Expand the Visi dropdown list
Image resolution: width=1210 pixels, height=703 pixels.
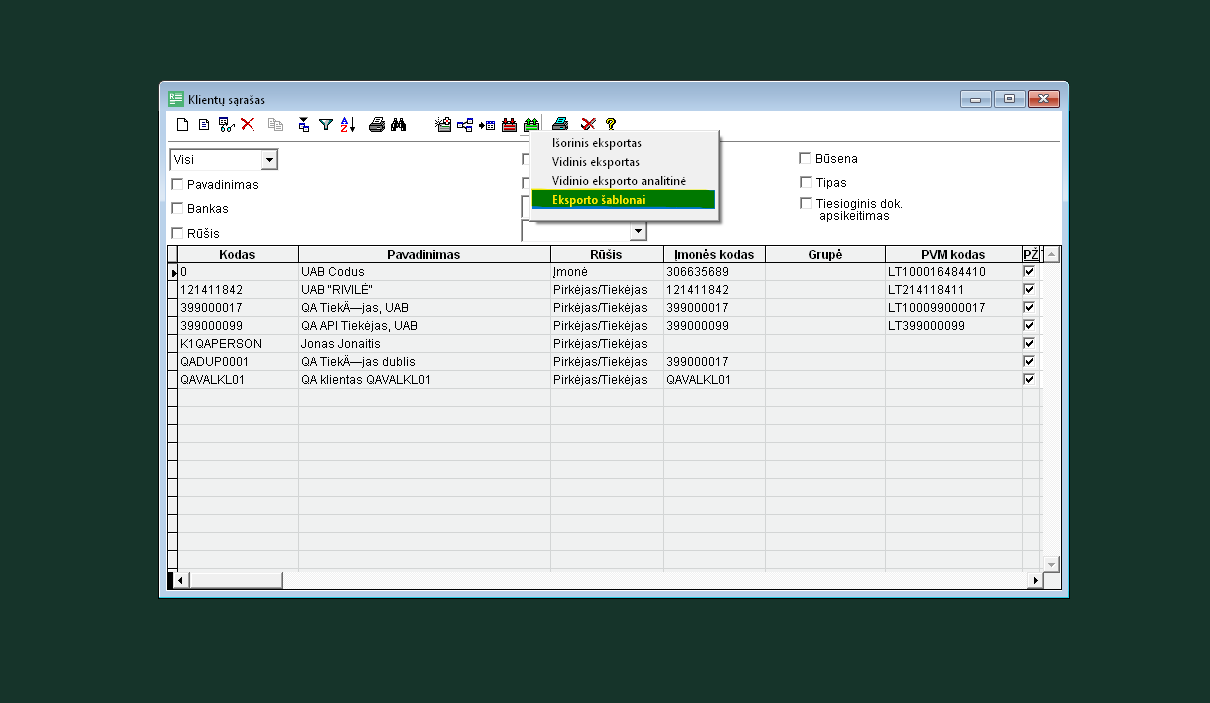point(268,160)
